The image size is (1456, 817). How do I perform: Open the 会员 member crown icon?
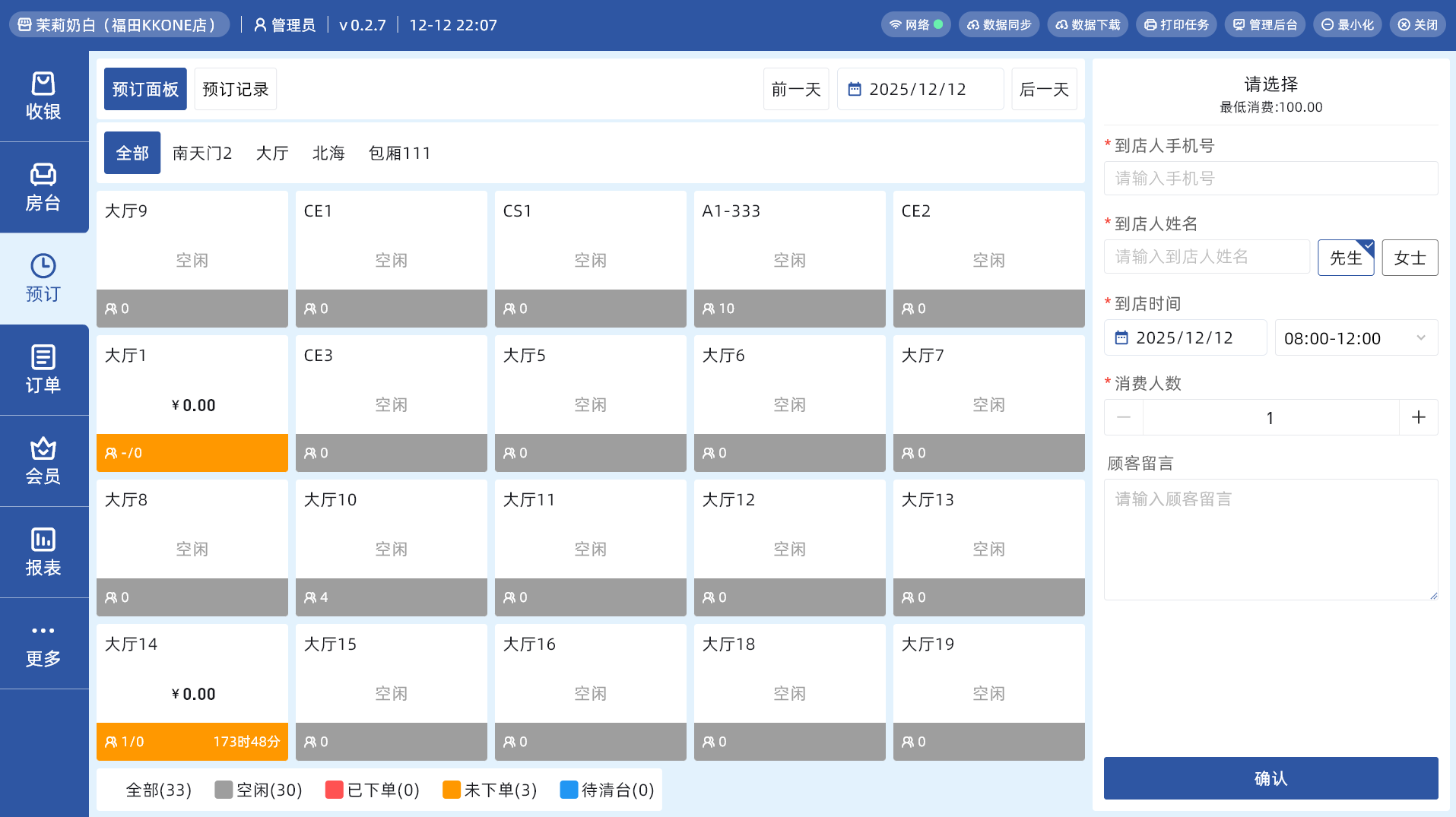pyautogui.click(x=43, y=448)
